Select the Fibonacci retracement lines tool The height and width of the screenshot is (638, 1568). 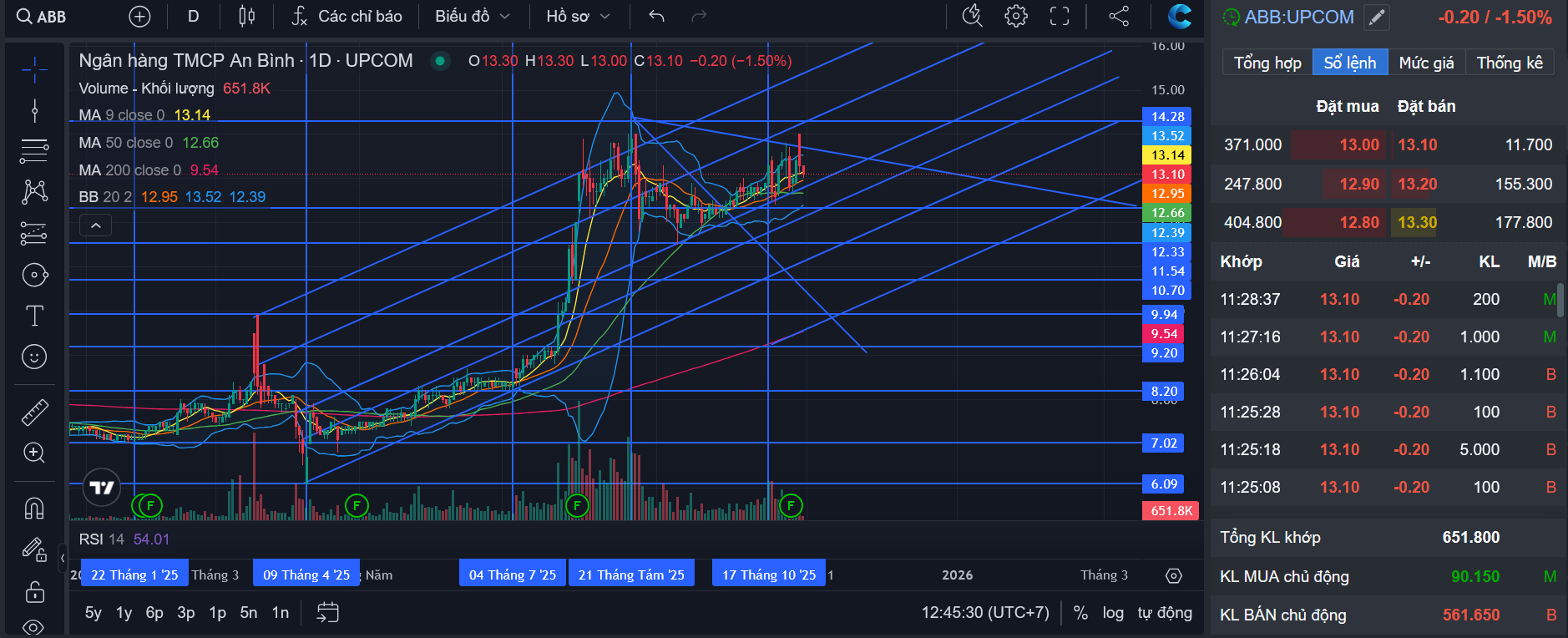pos(34,151)
